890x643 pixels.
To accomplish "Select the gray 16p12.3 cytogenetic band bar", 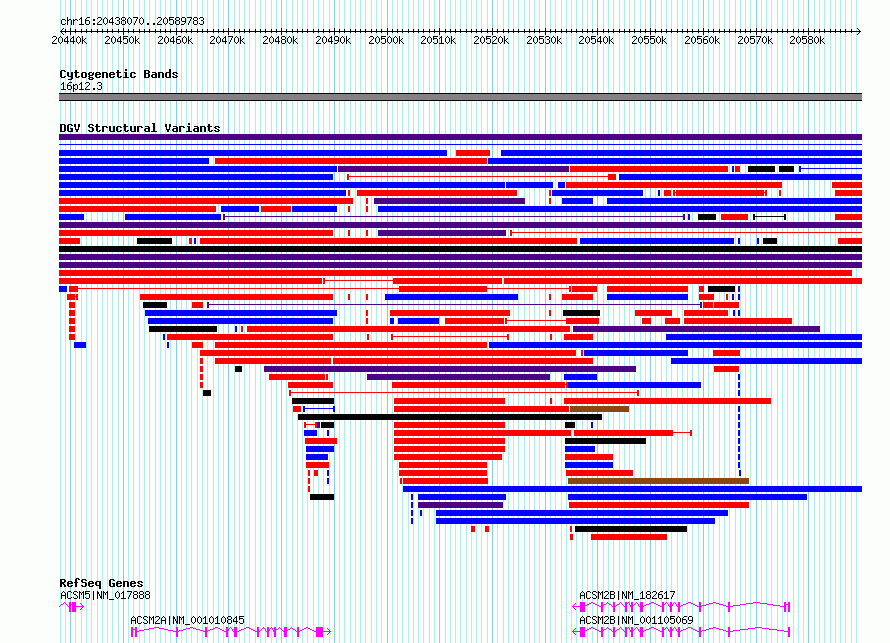I will pyautogui.click(x=460, y=97).
